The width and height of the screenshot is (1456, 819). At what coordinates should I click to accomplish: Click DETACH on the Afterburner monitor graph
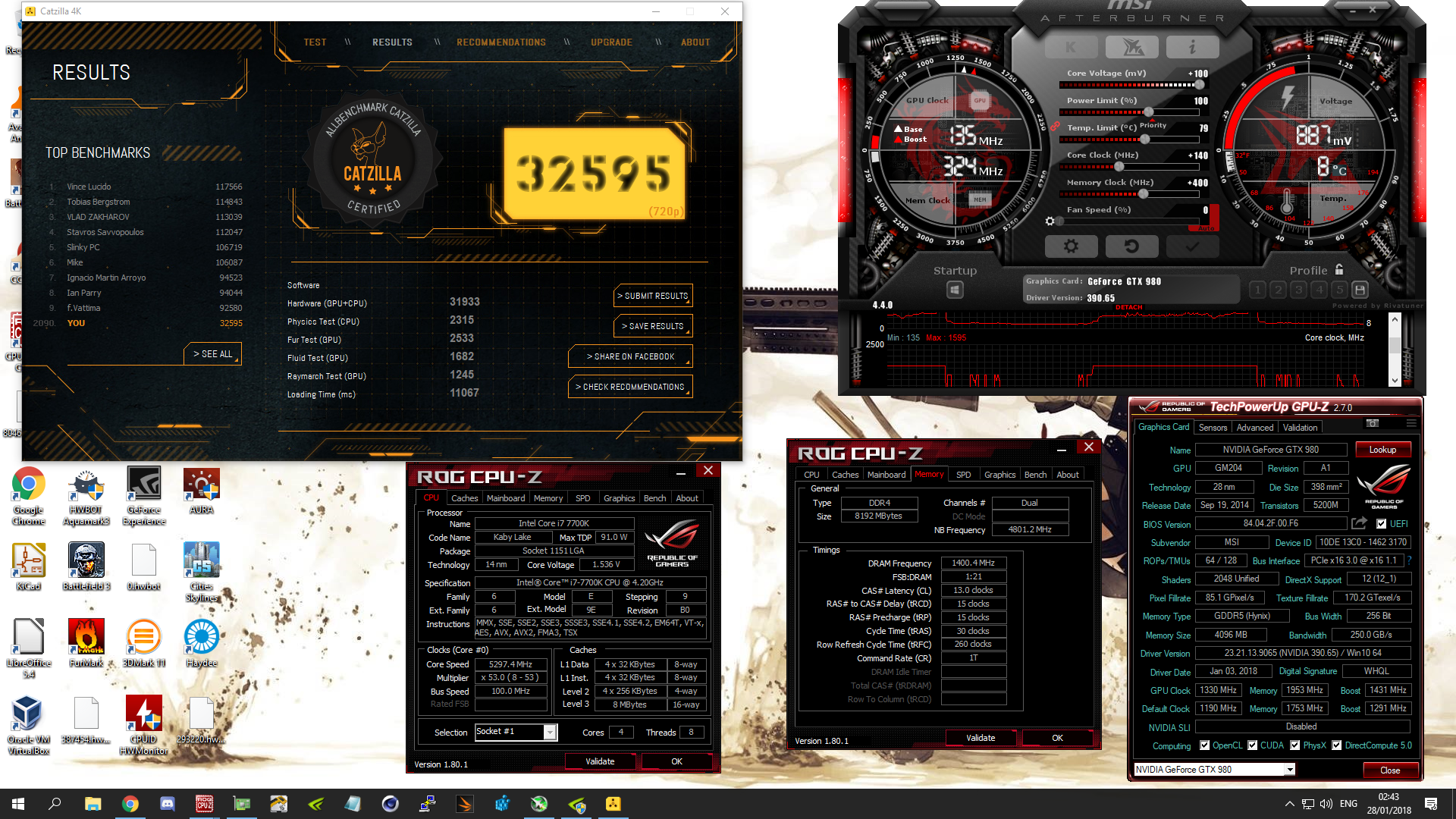[1129, 307]
